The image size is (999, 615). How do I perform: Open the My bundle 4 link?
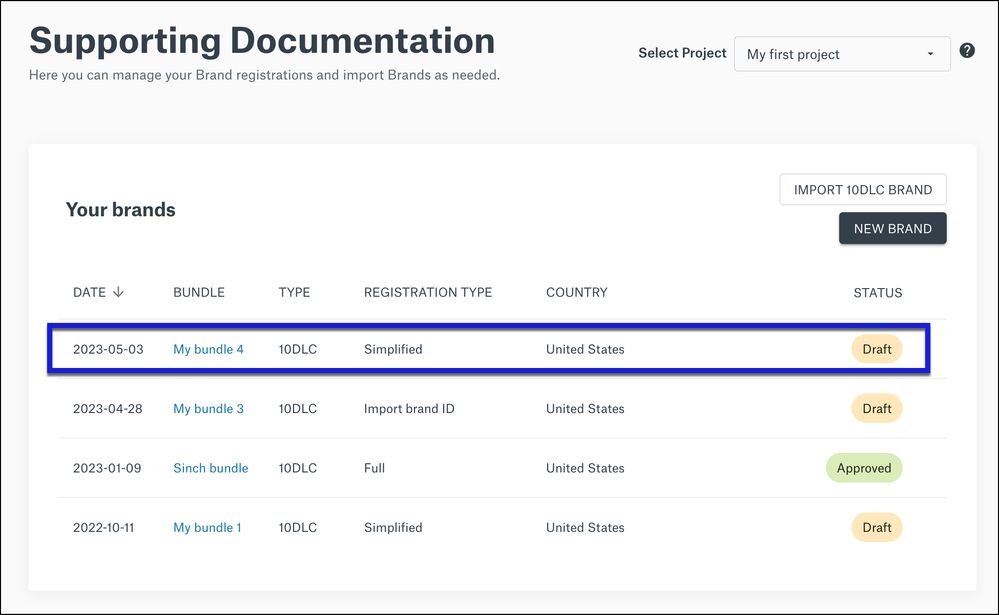click(x=208, y=350)
